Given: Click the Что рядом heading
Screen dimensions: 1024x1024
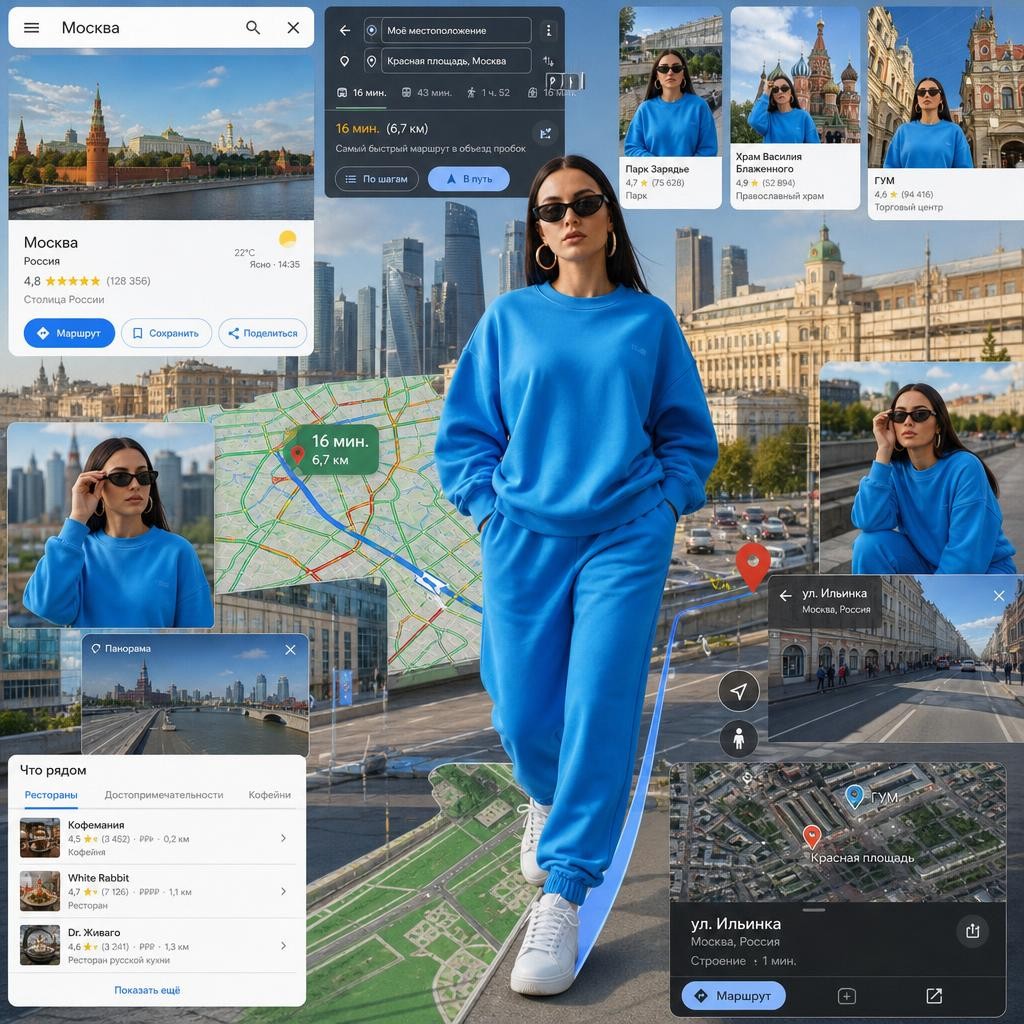Looking at the screenshot, I should [x=53, y=770].
